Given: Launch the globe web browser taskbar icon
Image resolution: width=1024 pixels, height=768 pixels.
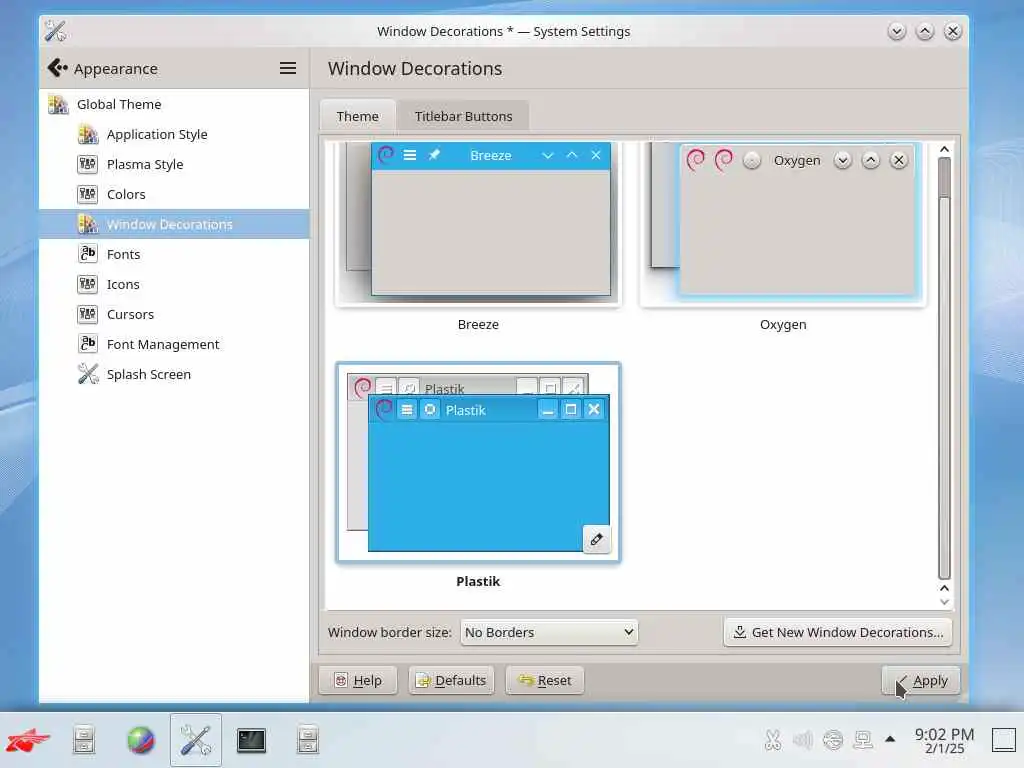Looking at the screenshot, I should click(x=140, y=740).
